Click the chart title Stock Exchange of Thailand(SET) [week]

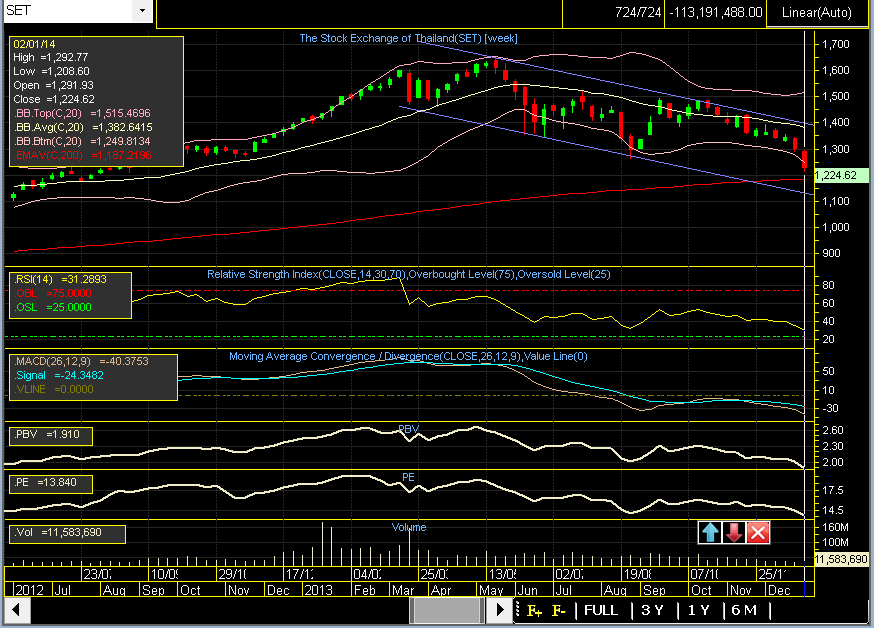click(409, 38)
